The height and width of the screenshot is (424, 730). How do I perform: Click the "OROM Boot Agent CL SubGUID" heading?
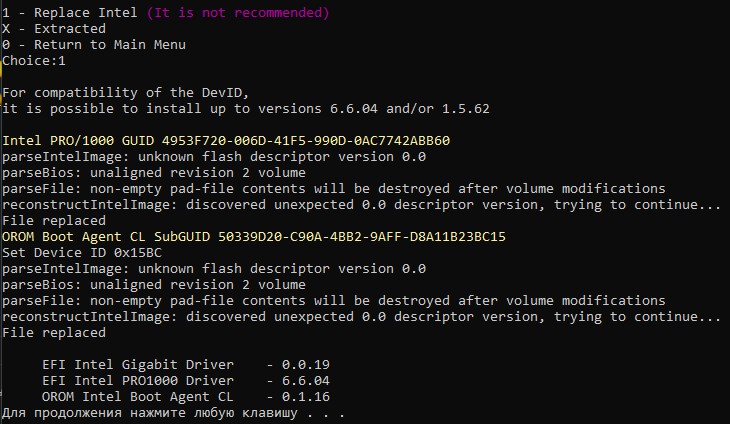click(x=108, y=237)
